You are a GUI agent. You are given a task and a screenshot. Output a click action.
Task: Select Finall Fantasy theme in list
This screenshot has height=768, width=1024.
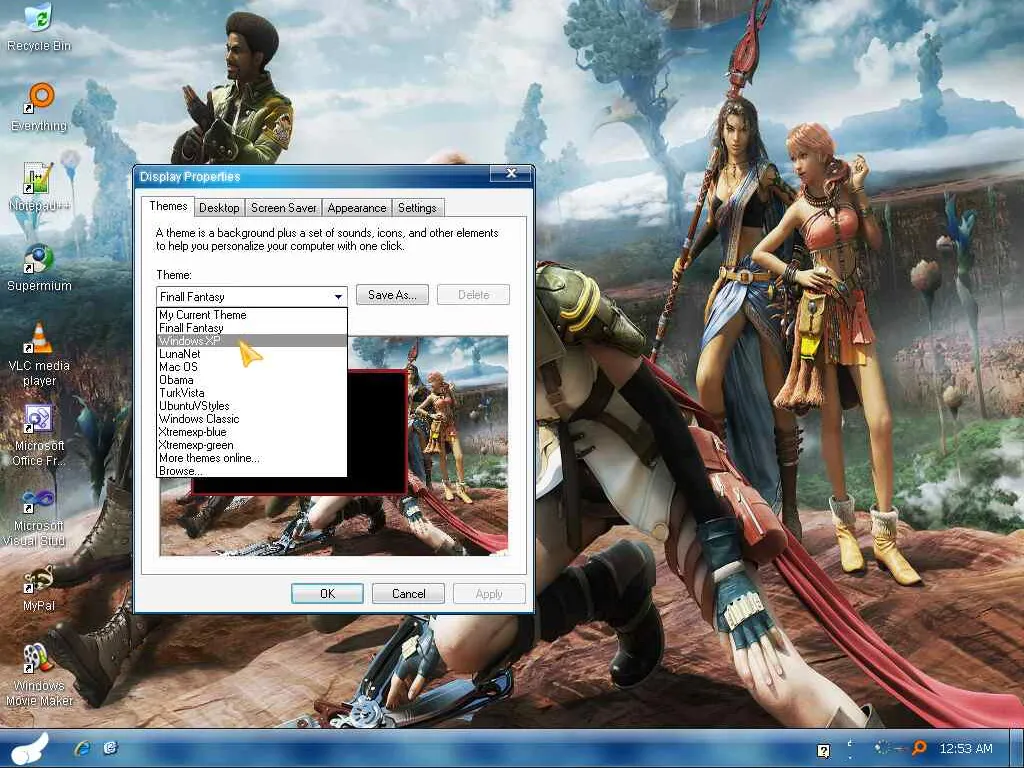[251, 328]
